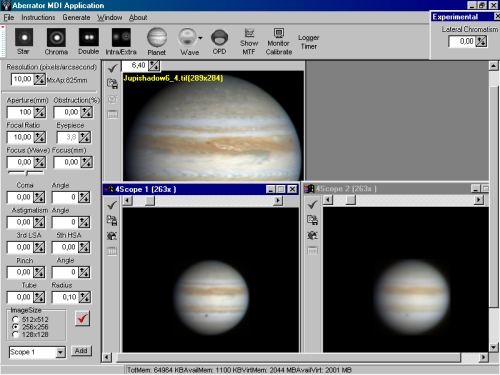Image resolution: width=500 pixels, height=375 pixels.
Task: Select the Star simulation tool
Action: coord(24,41)
